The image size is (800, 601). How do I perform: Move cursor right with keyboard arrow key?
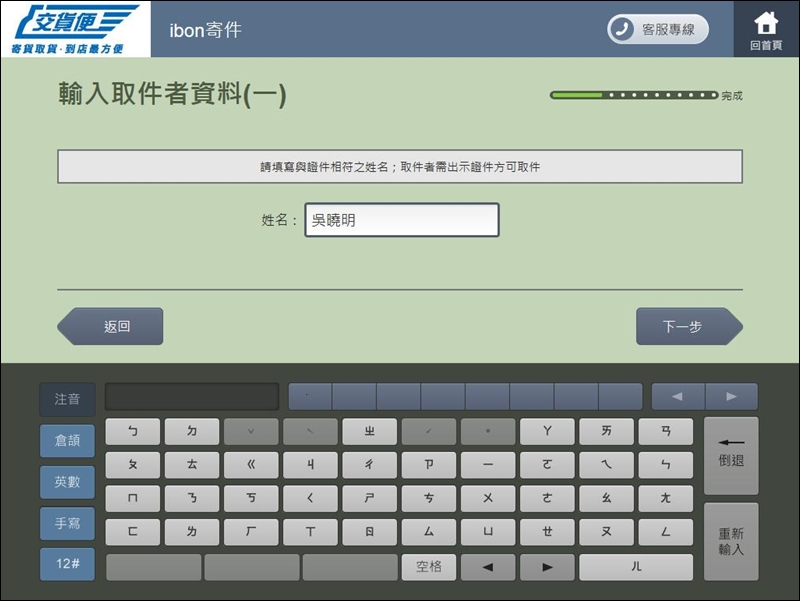pyautogui.click(x=547, y=567)
